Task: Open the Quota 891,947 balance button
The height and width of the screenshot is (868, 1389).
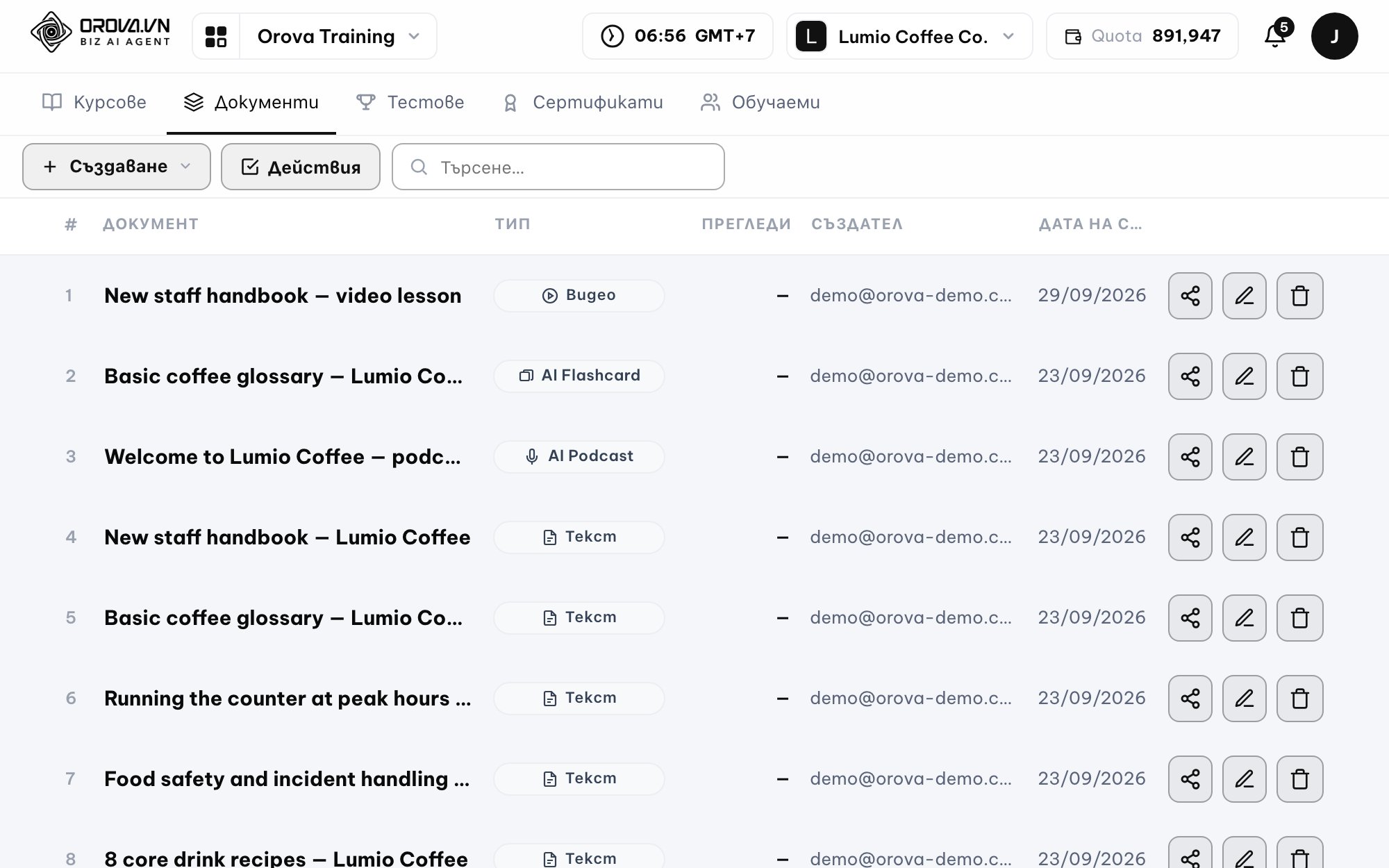Action: click(x=1142, y=36)
